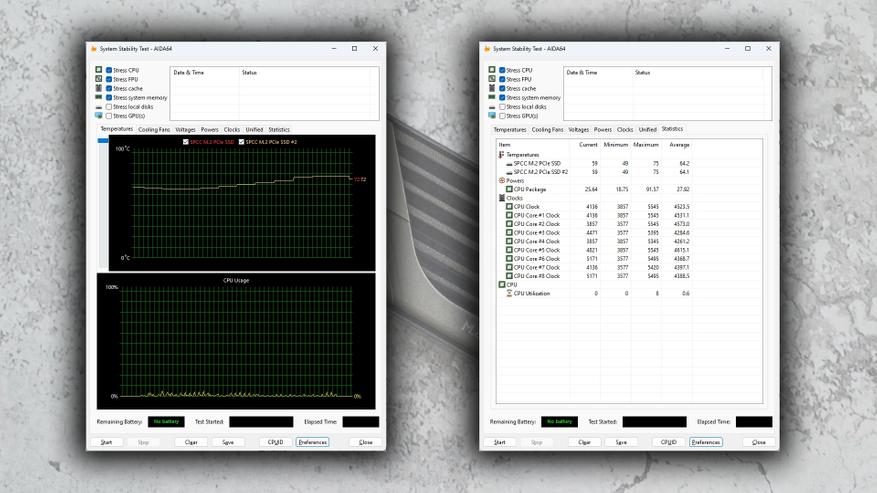Click Save button in the left window
The height and width of the screenshot is (493, 877).
click(x=228, y=442)
